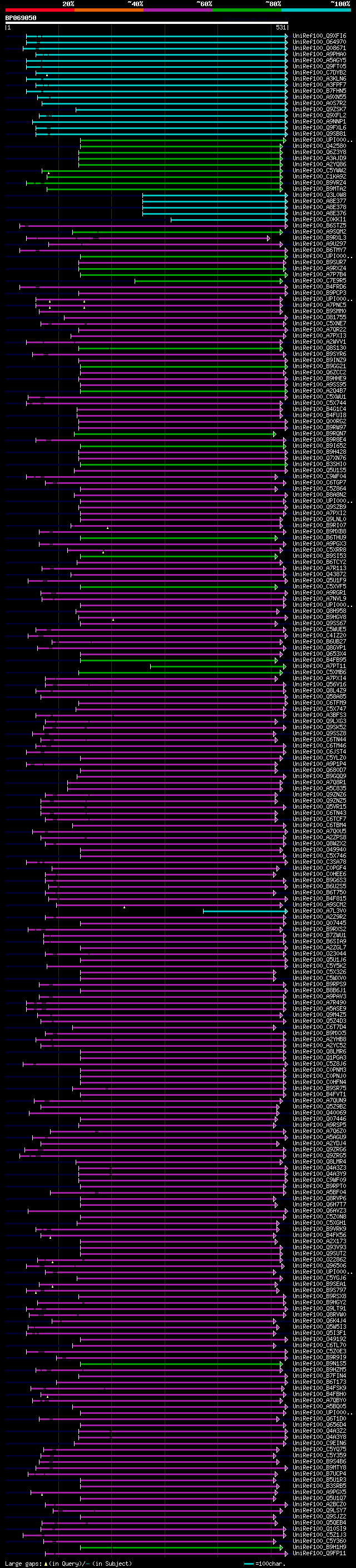Open hit UniRef100_Q5VR15
This screenshot has height=1568, width=356.
pyautogui.click(x=319, y=807)
